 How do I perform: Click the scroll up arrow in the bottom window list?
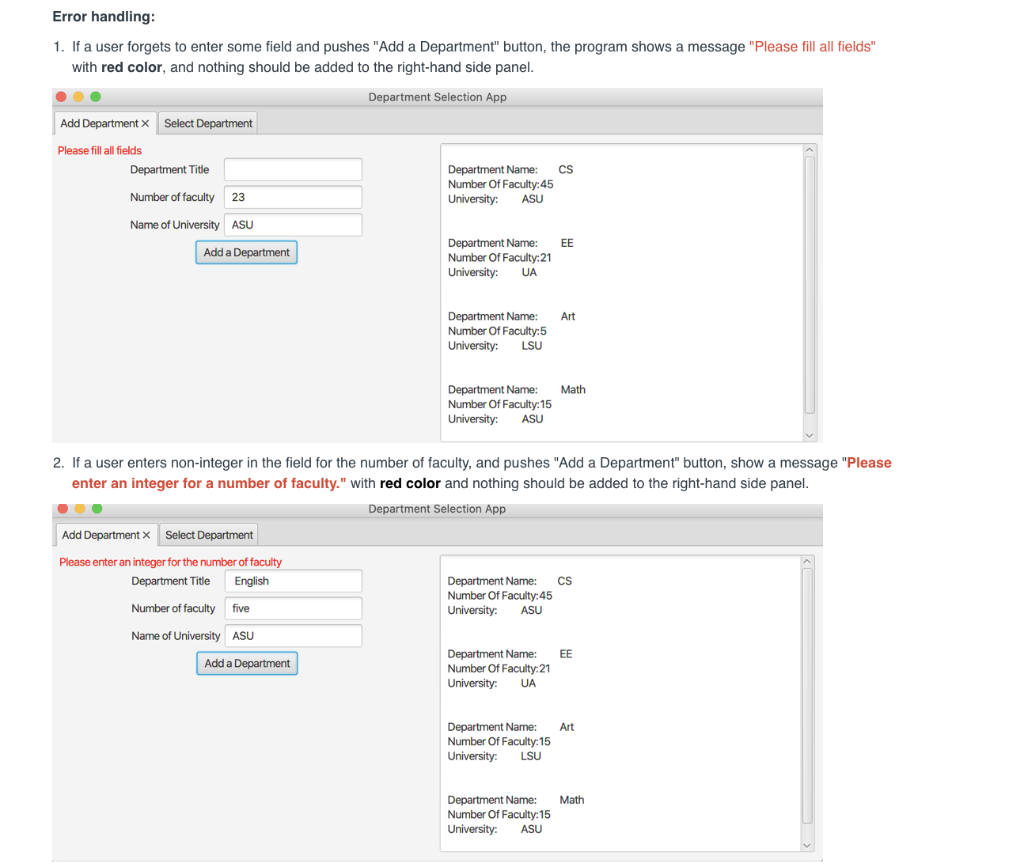[807, 561]
